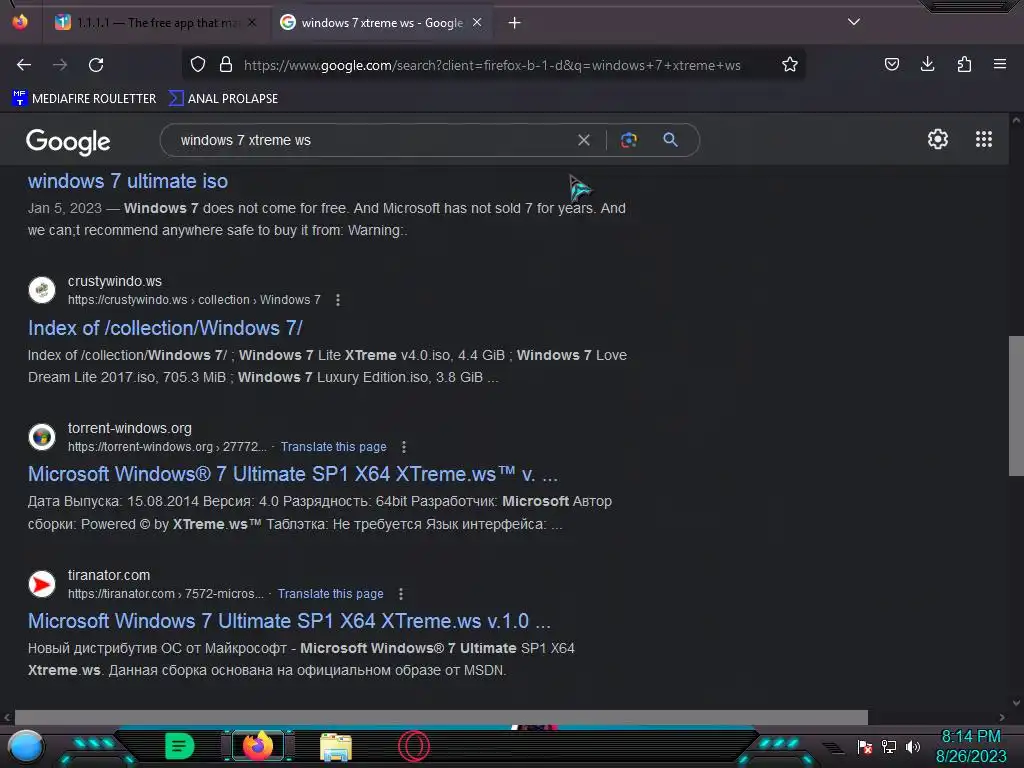Image resolution: width=1024 pixels, height=768 pixels.
Task: Open the taskbar clock and date
Action: (x=970, y=746)
